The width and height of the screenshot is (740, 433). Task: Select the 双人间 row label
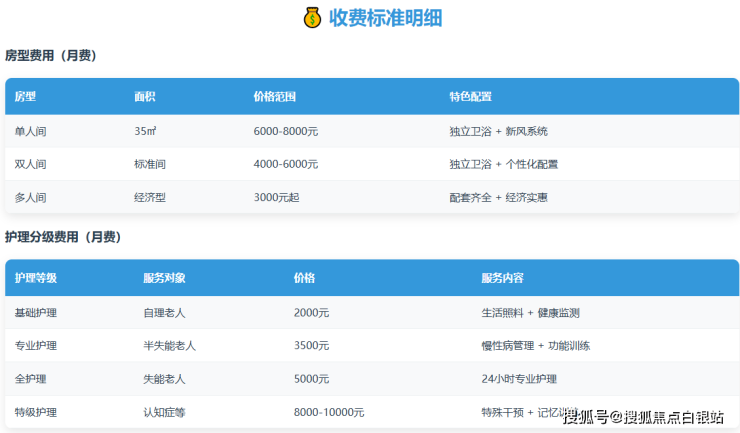point(30,164)
